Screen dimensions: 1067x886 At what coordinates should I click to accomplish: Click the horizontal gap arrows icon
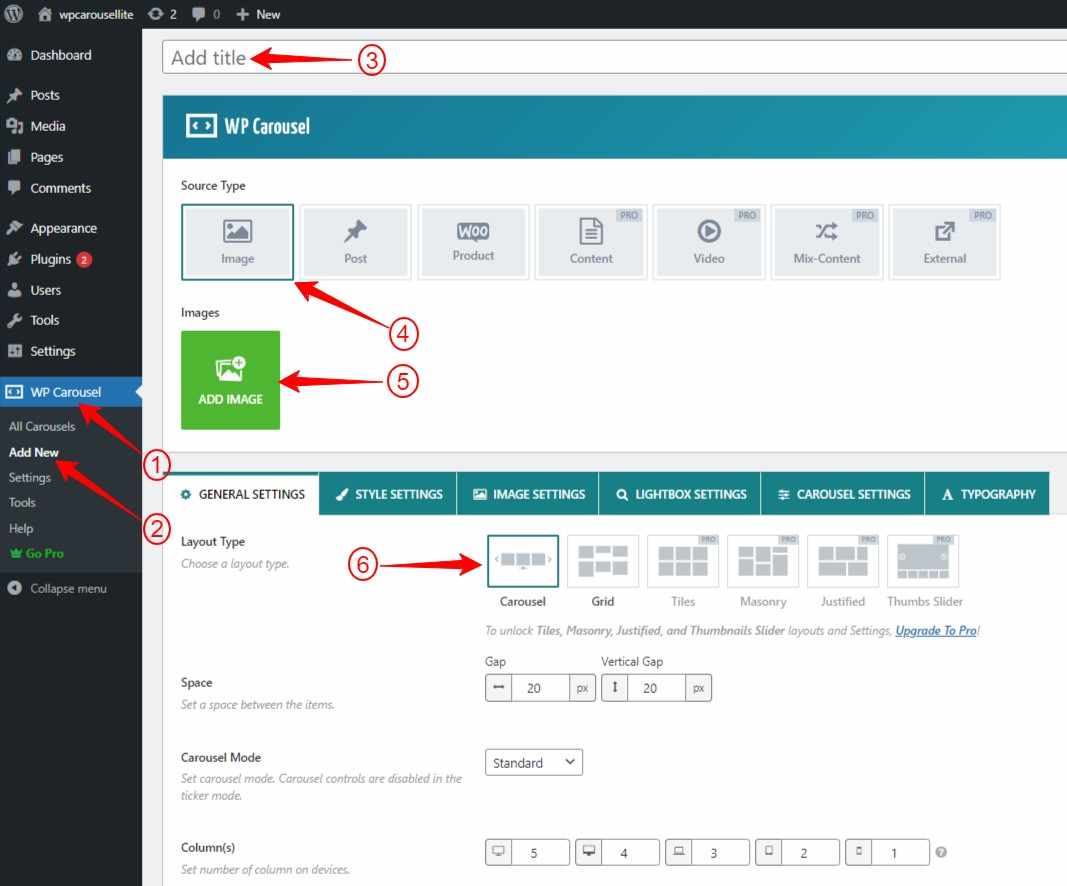click(x=499, y=688)
